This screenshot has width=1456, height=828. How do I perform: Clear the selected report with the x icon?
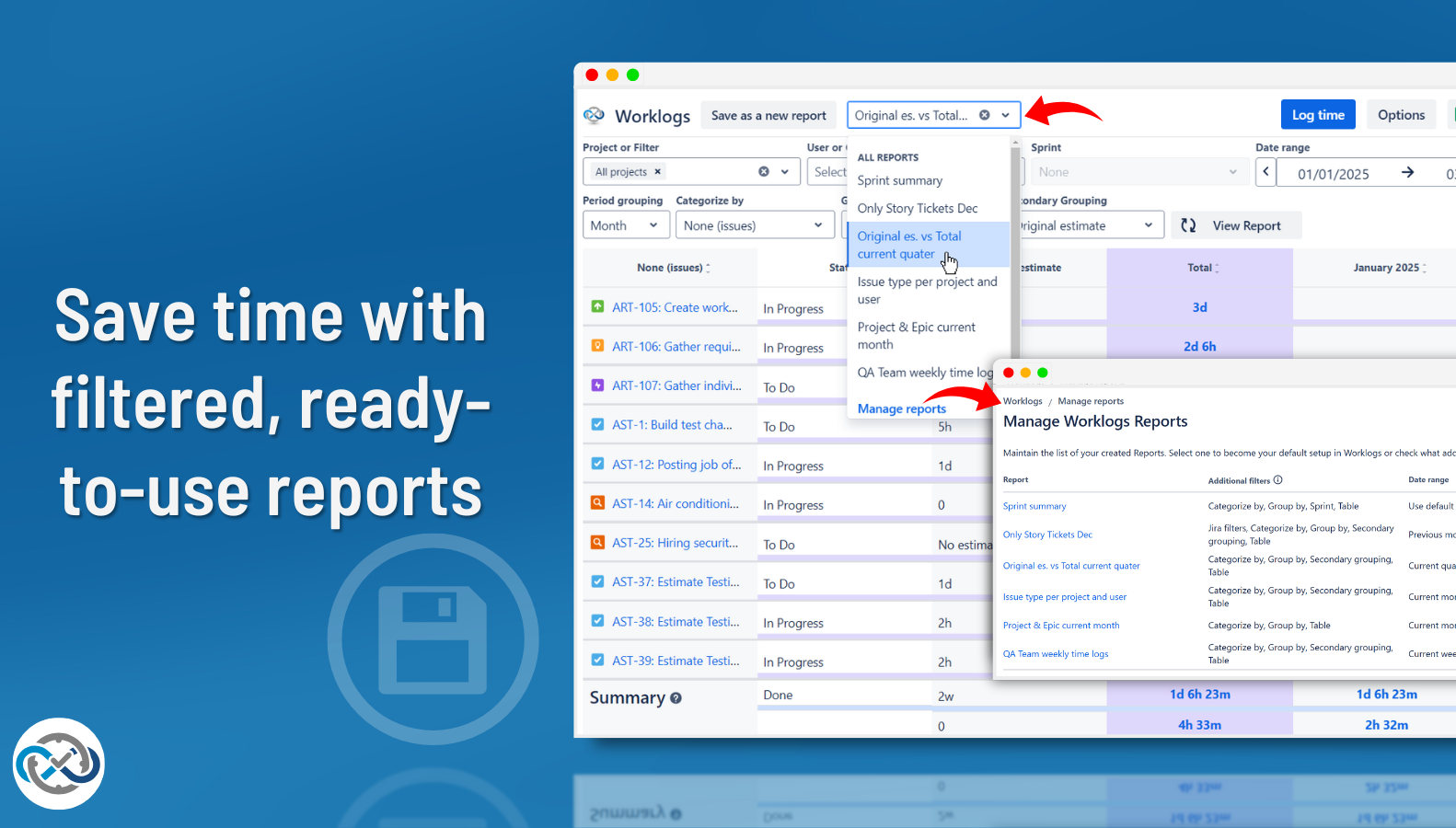[x=985, y=115]
